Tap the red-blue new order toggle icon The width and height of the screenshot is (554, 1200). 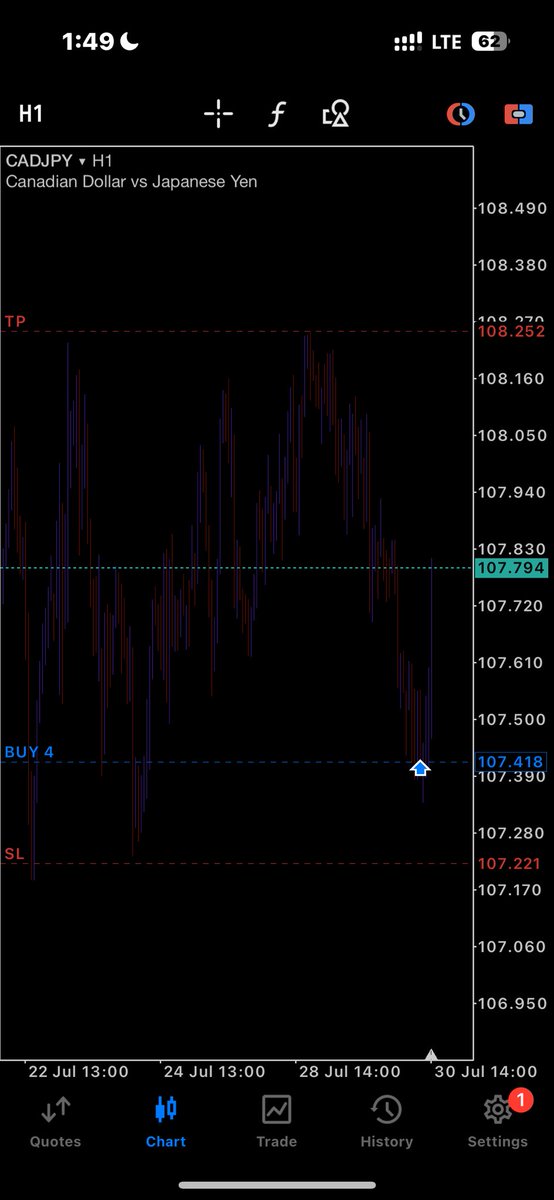coord(518,114)
